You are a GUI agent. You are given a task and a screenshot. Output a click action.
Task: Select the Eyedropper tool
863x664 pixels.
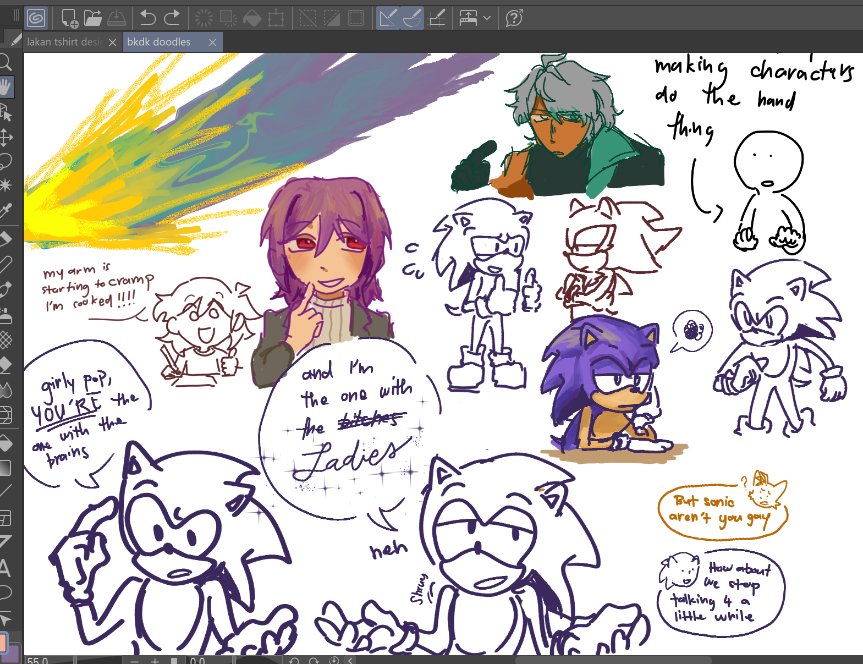click(6, 210)
